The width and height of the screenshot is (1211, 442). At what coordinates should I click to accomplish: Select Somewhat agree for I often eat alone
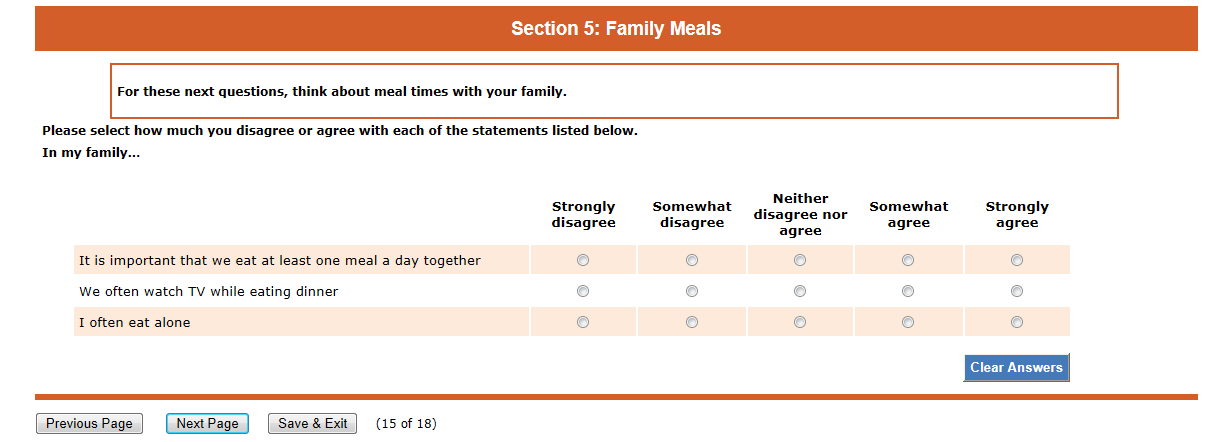point(908,322)
